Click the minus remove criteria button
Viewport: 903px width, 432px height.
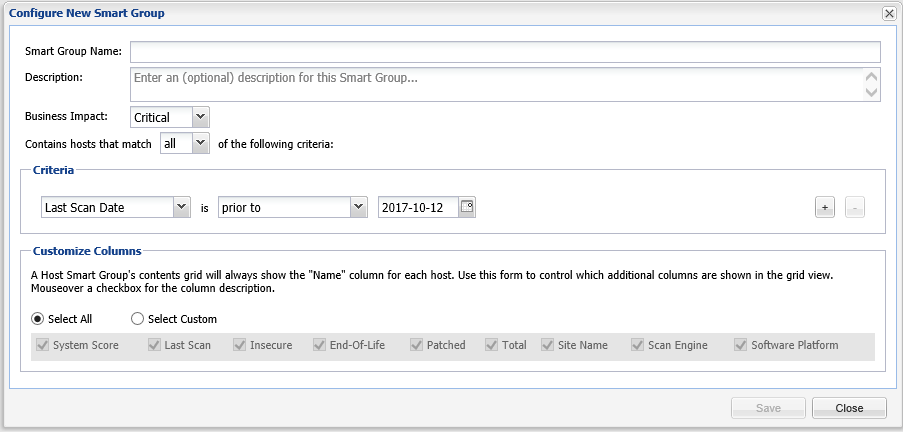pos(855,207)
